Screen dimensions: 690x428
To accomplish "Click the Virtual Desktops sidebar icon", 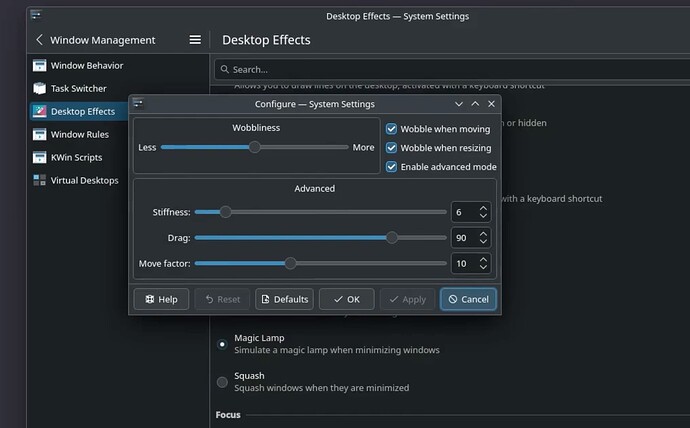I will [39, 180].
